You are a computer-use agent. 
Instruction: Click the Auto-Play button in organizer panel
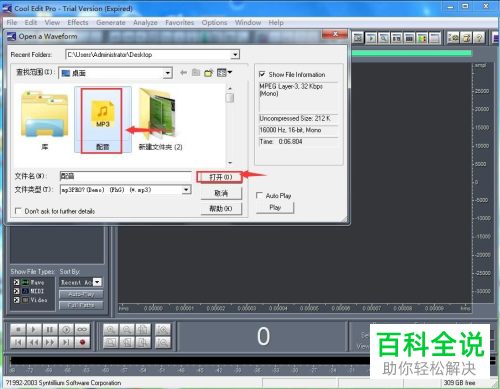[81, 294]
